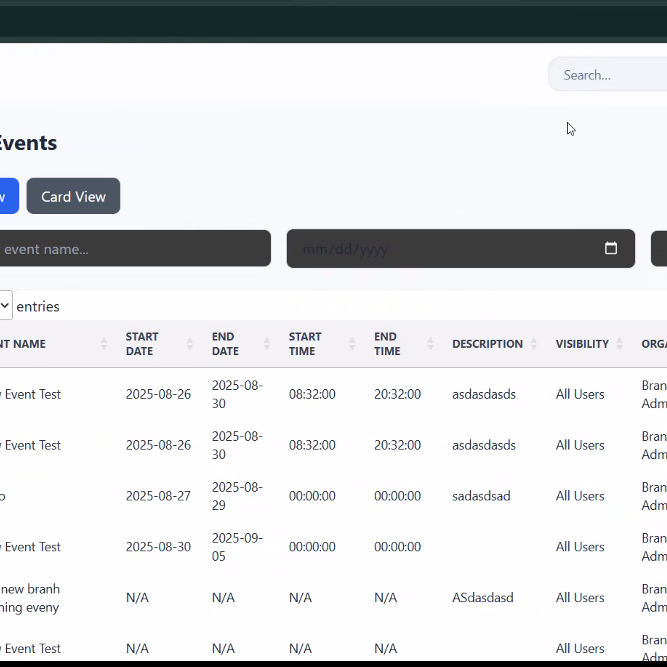667x667 pixels.
Task: Click sort arrows beside Start Date header
Action: click(189, 344)
